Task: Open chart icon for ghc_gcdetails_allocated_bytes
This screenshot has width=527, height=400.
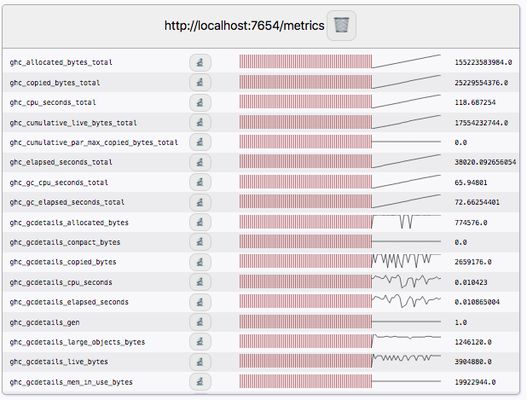Action: coord(200,222)
